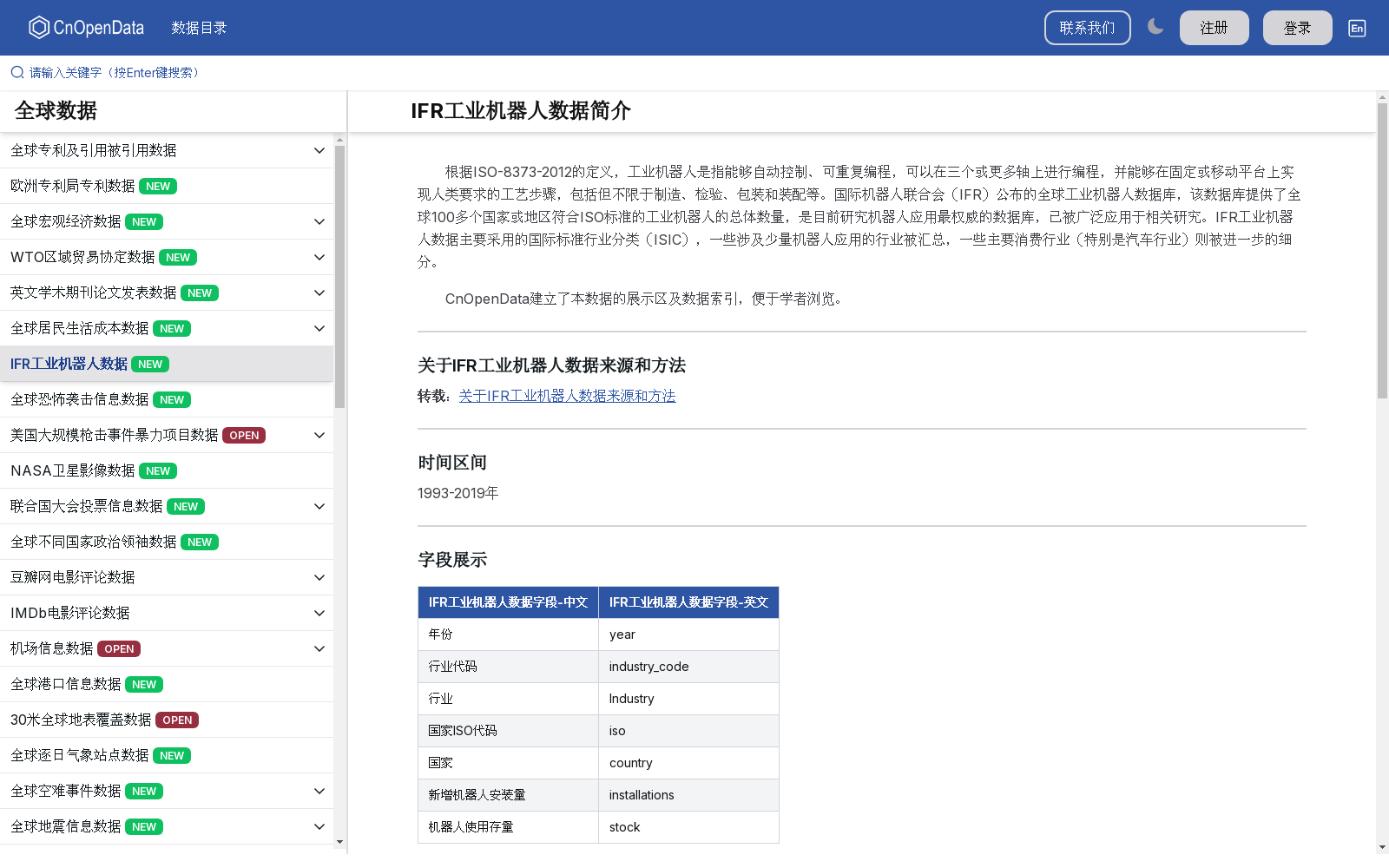This screenshot has height=868, width=1389.
Task: Click the stock table cell
Action: tap(688, 827)
